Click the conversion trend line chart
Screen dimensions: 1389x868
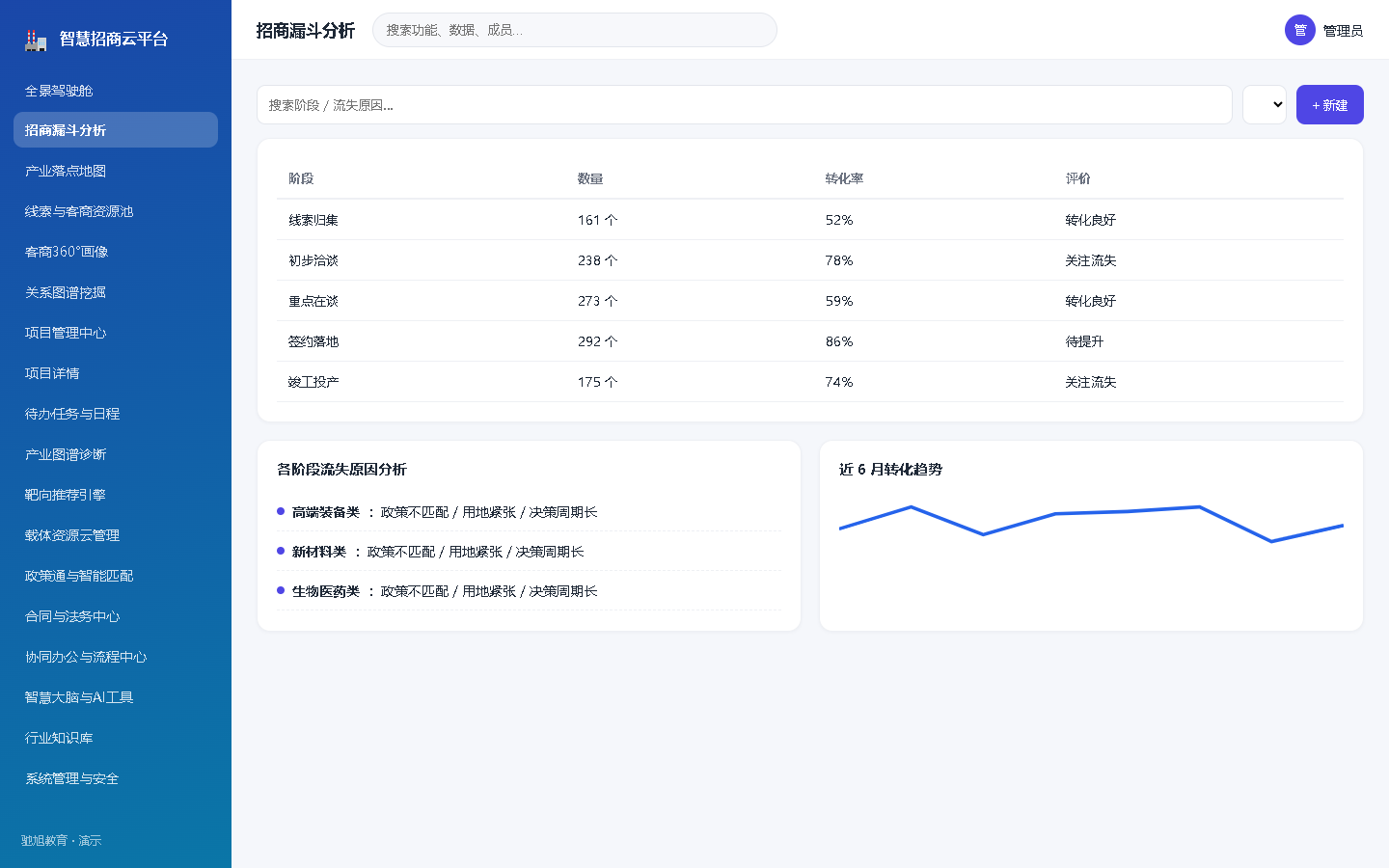(x=1091, y=524)
